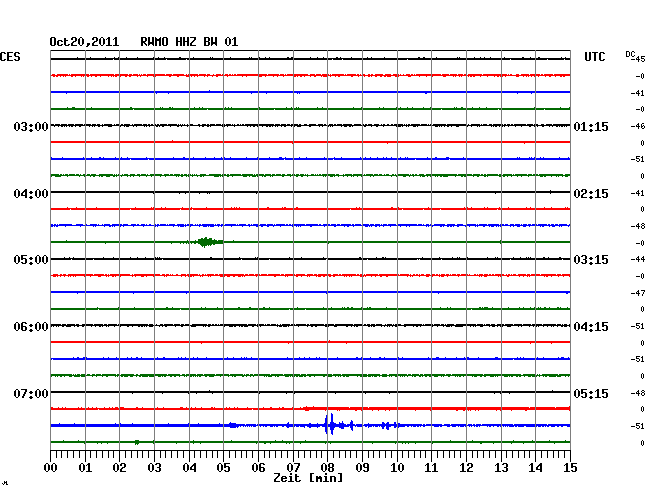The width and height of the screenshot is (650, 494).
Task: Click the blue wave packet near minute 10
Action: pos(389,425)
